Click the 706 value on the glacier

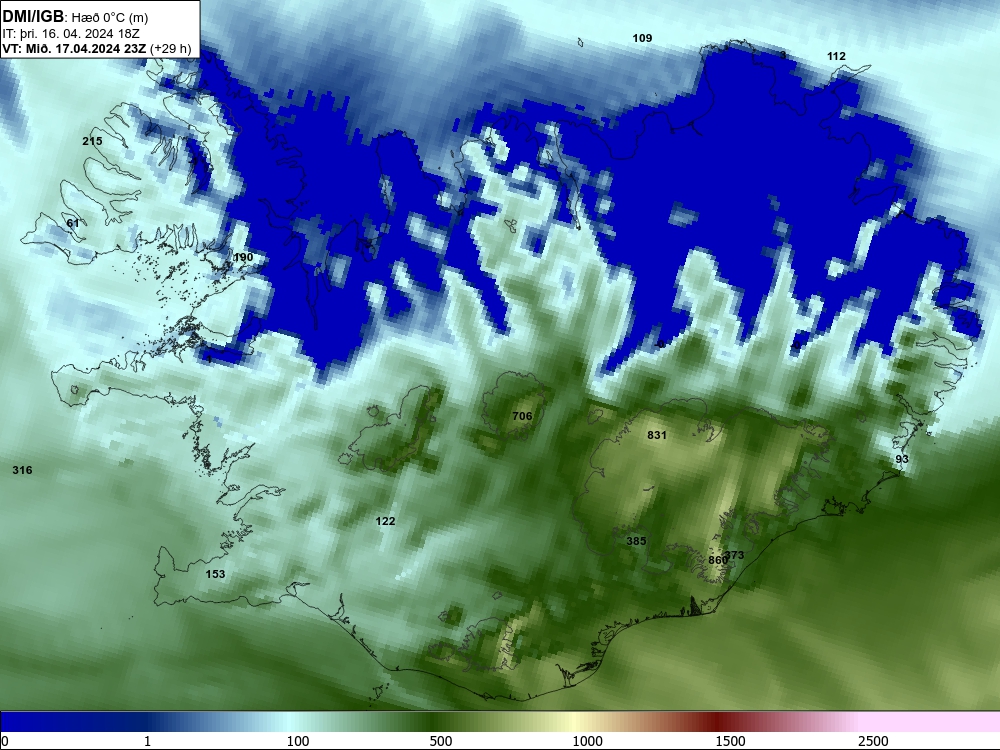522,416
